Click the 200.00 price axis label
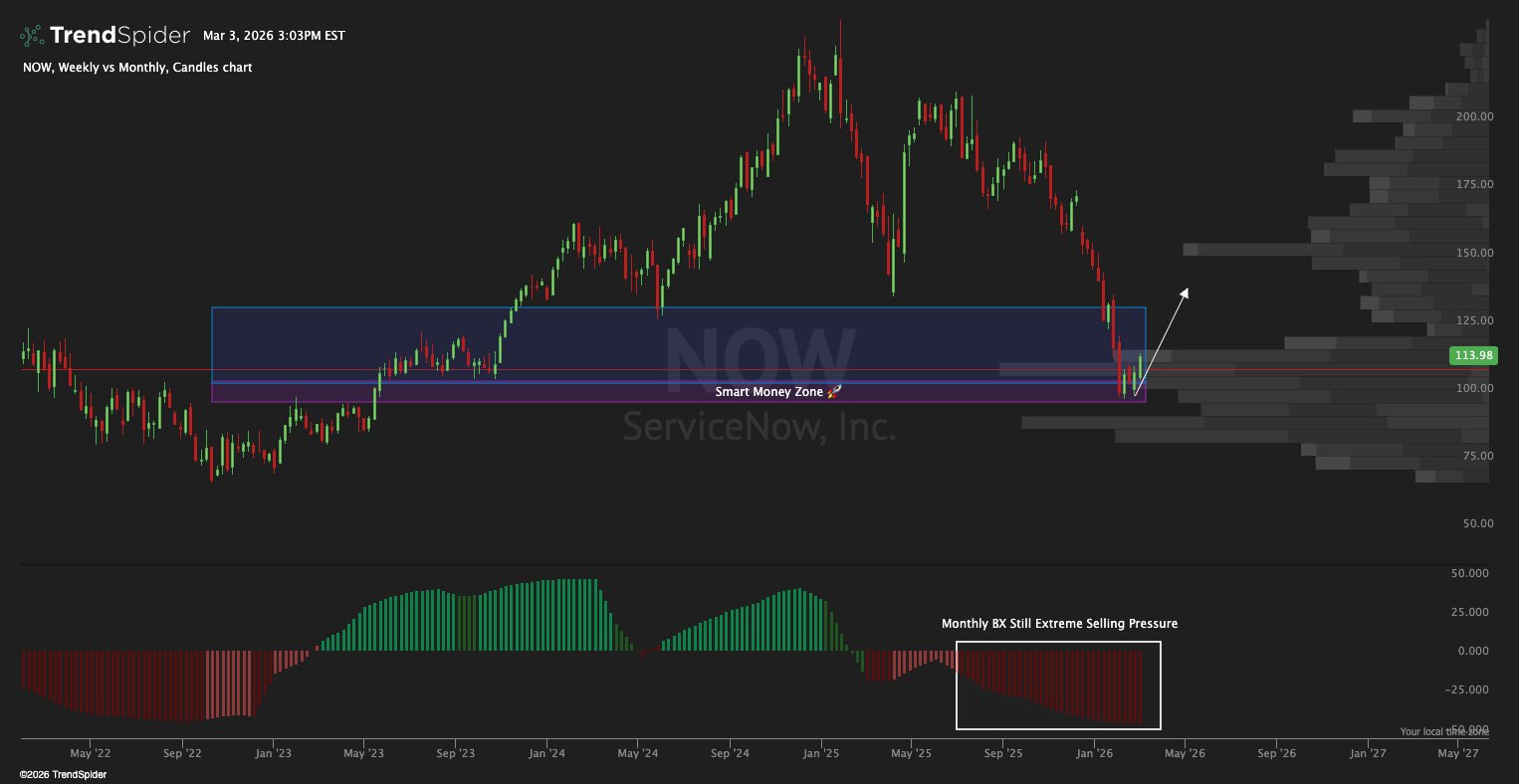 [1474, 116]
